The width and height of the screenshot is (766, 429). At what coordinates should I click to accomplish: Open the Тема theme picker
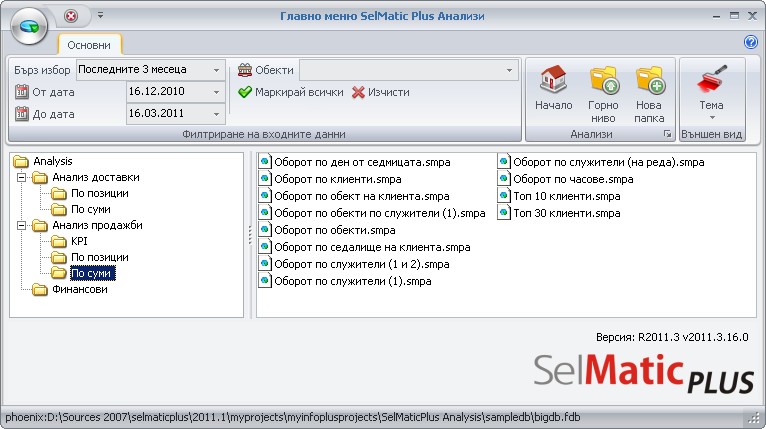pos(711,93)
